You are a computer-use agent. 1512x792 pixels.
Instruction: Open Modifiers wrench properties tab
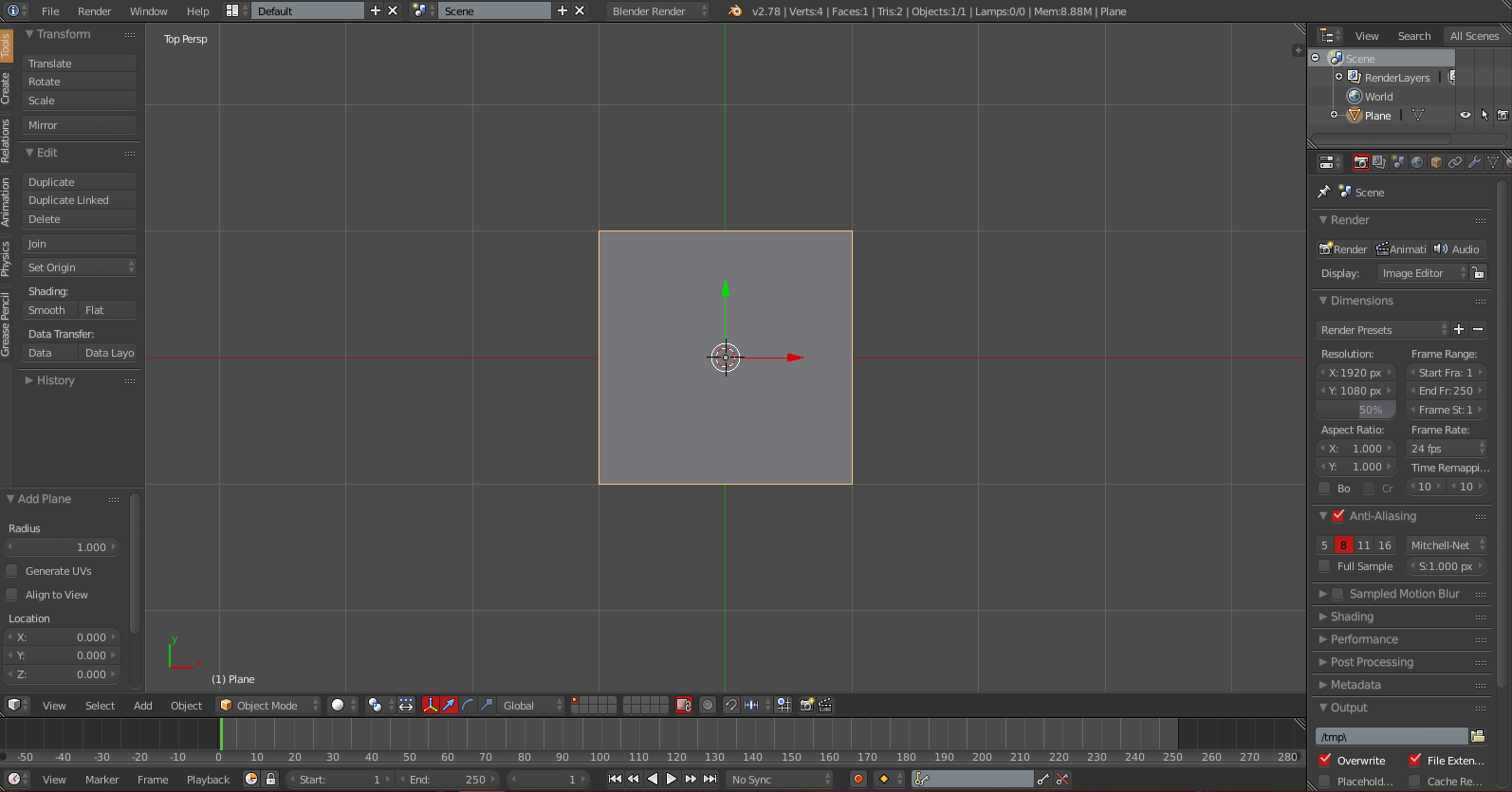tap(1474, 162)
